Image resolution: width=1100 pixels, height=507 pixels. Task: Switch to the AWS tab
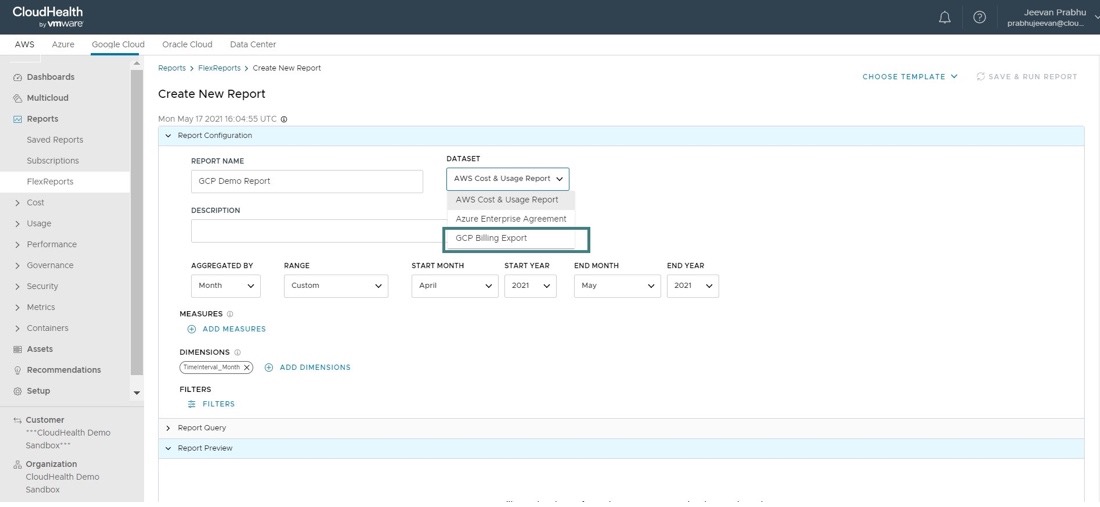click(x=24, y=44)
